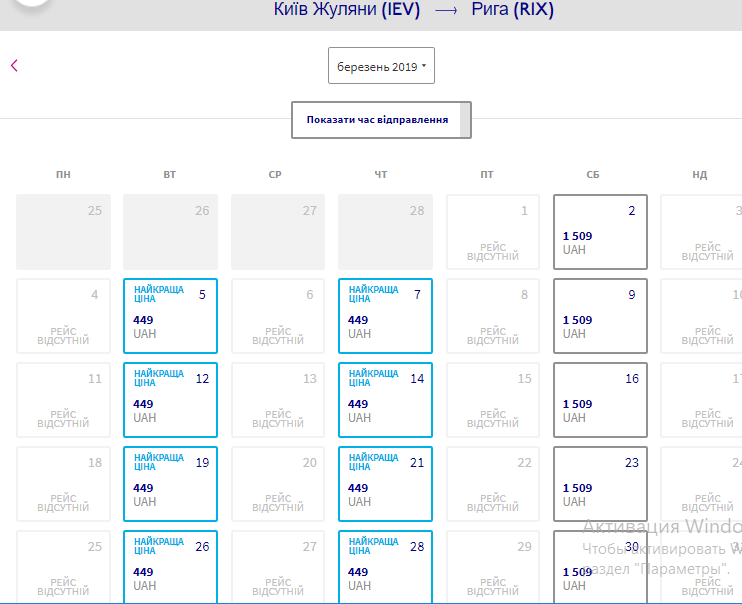Pick Saturday March 9 flight
The height and width of the screenshot is (604, 742).
(x=600, y=316)
